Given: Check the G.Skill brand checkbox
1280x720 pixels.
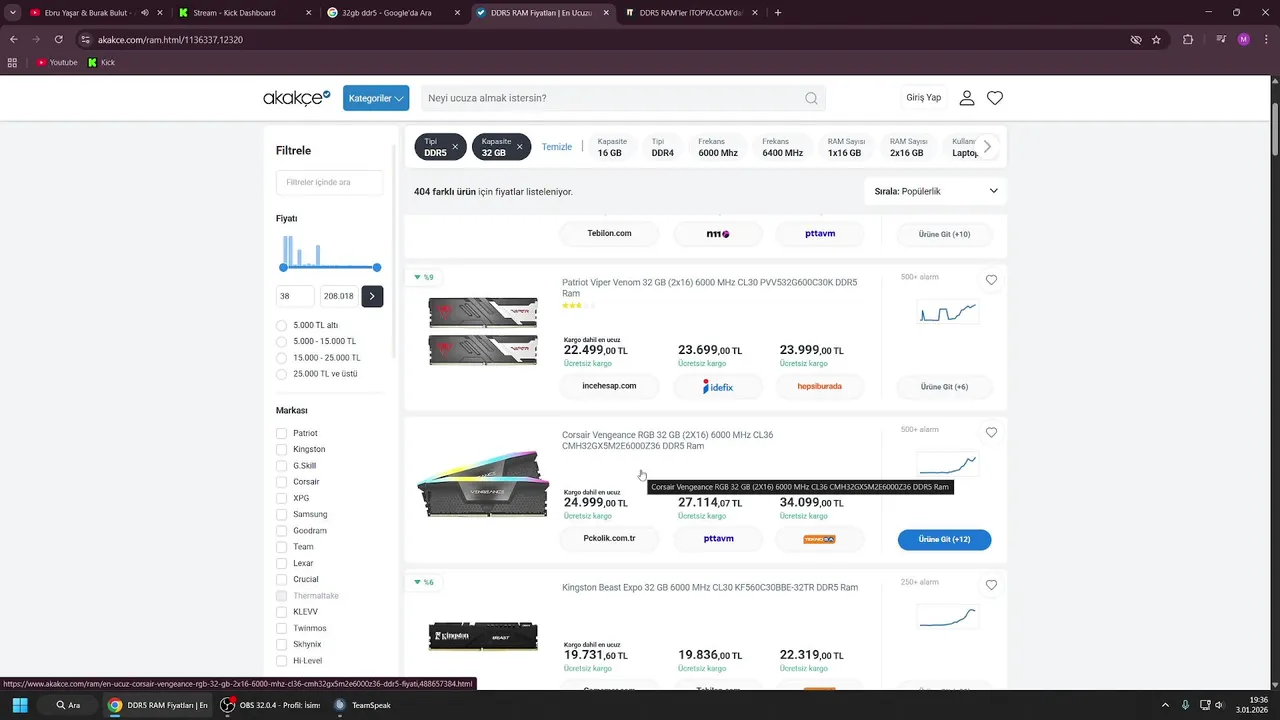Looking at the screenshot, I should click(281, 466).
